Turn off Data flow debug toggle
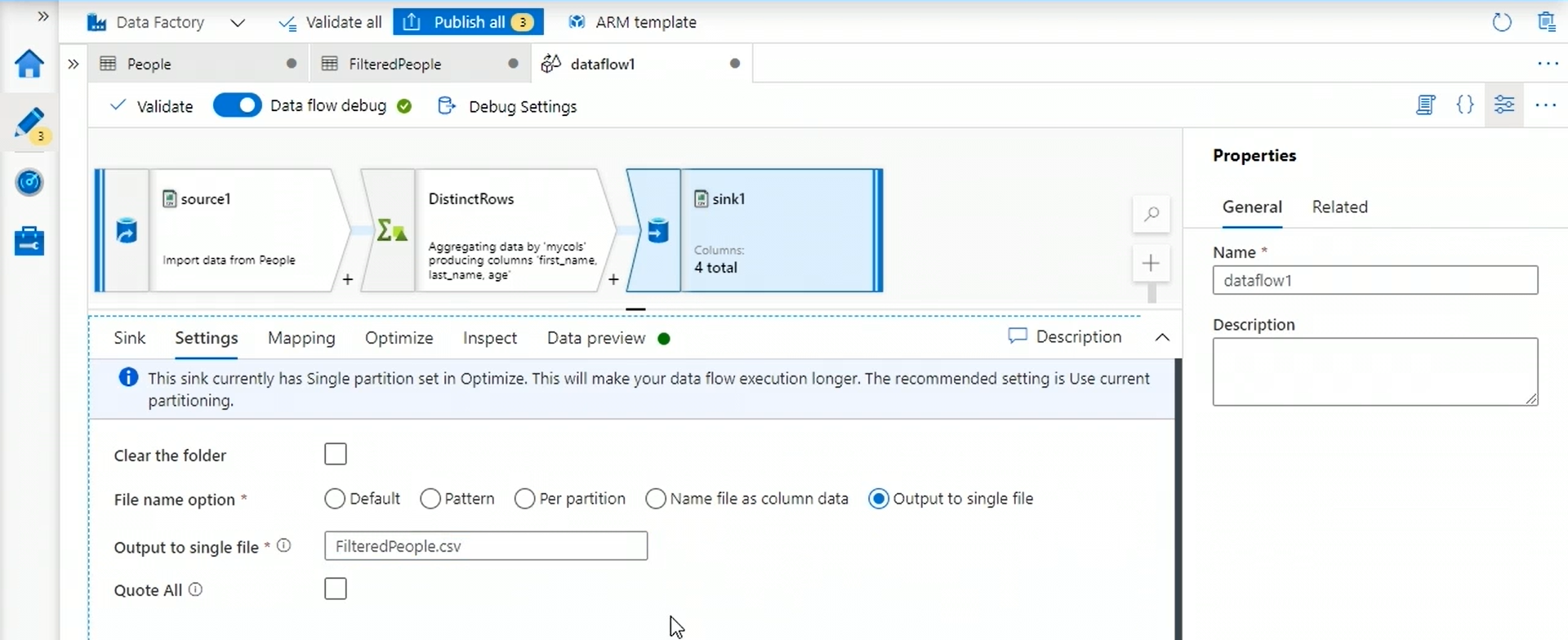This screenshot has width=1568, height=640. [237, 106]
